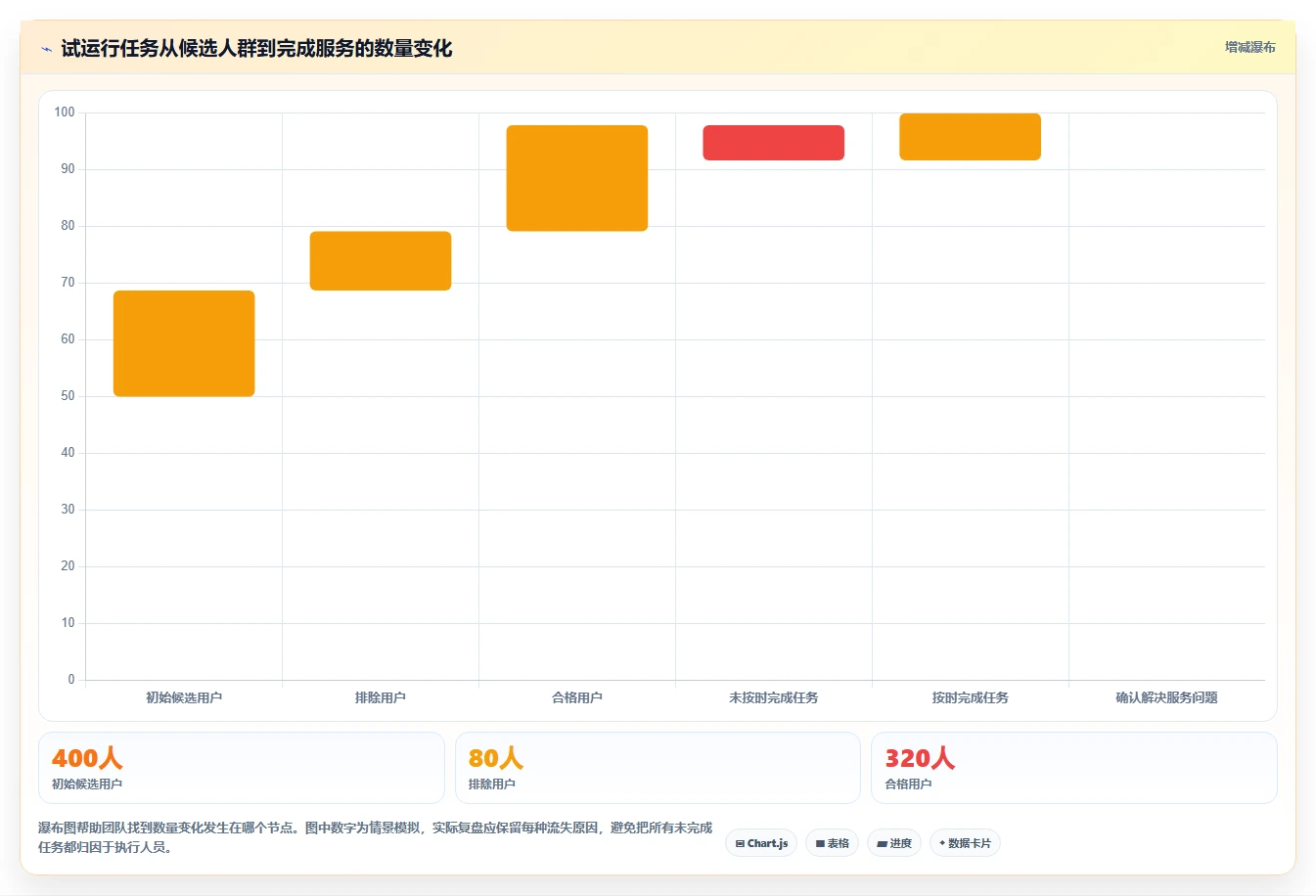
Task: Click the y-axis tick label 100
Action: [x=65, y=112]
